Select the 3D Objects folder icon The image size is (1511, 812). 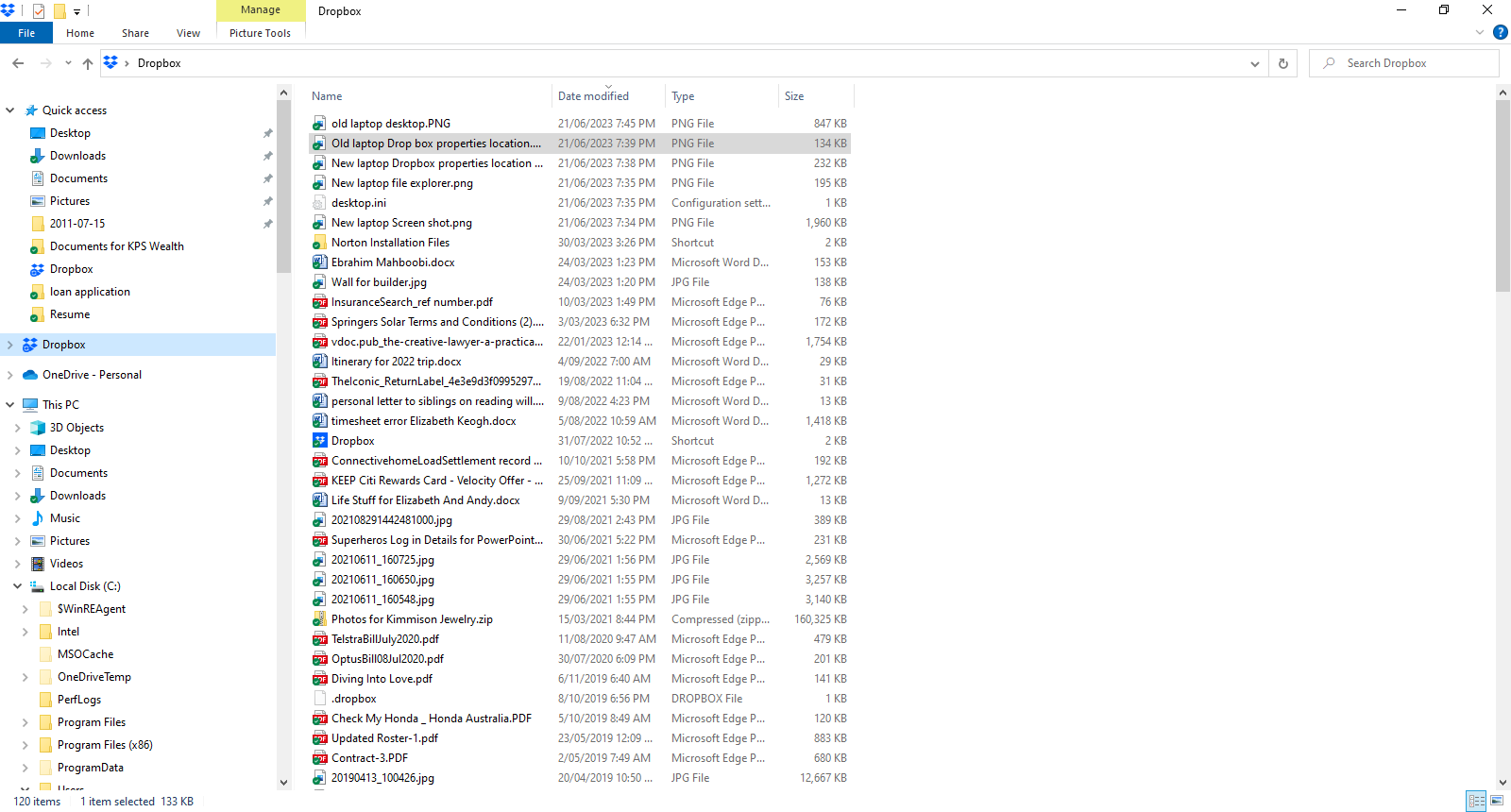tap(38, 428)
